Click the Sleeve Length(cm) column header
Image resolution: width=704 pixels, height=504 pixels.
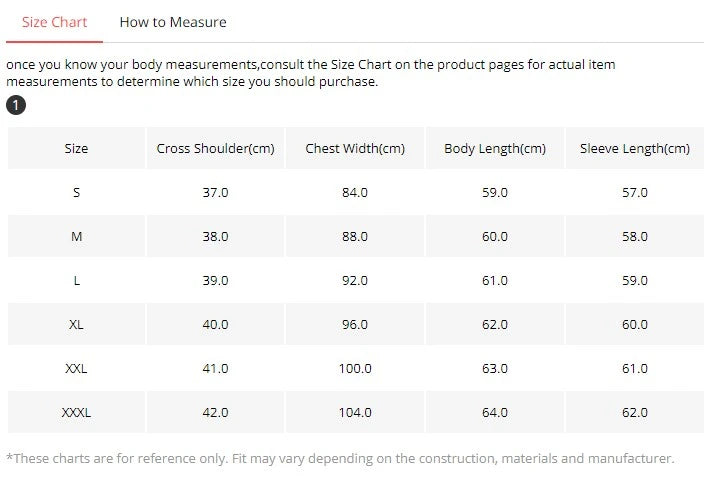point(635,148)
